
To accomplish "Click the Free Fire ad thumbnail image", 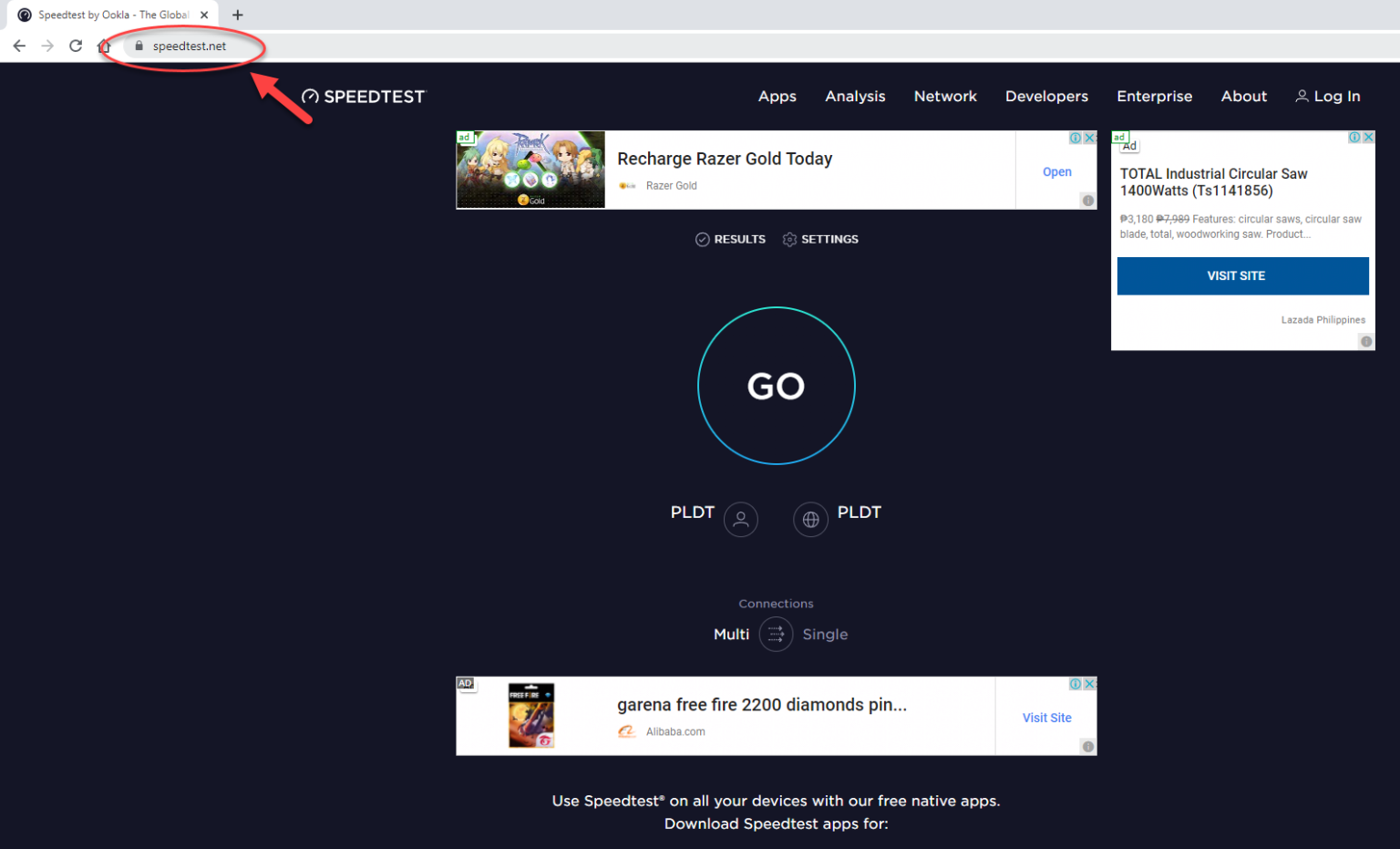I will point(530,716).
